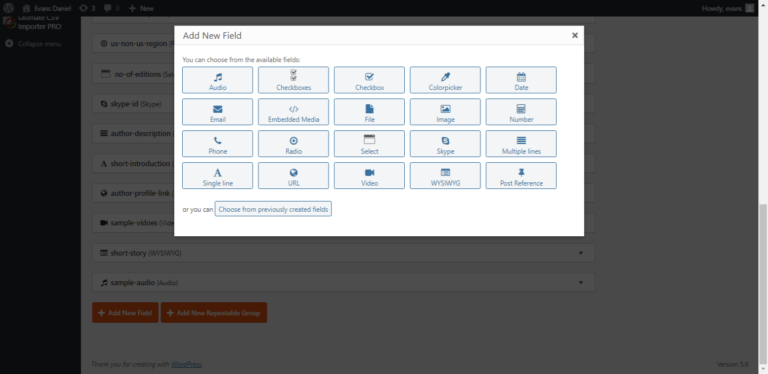768x374 pixels.
Task: Expand the short-story field row
Action: pyautogui.click(x=343, y=253)
